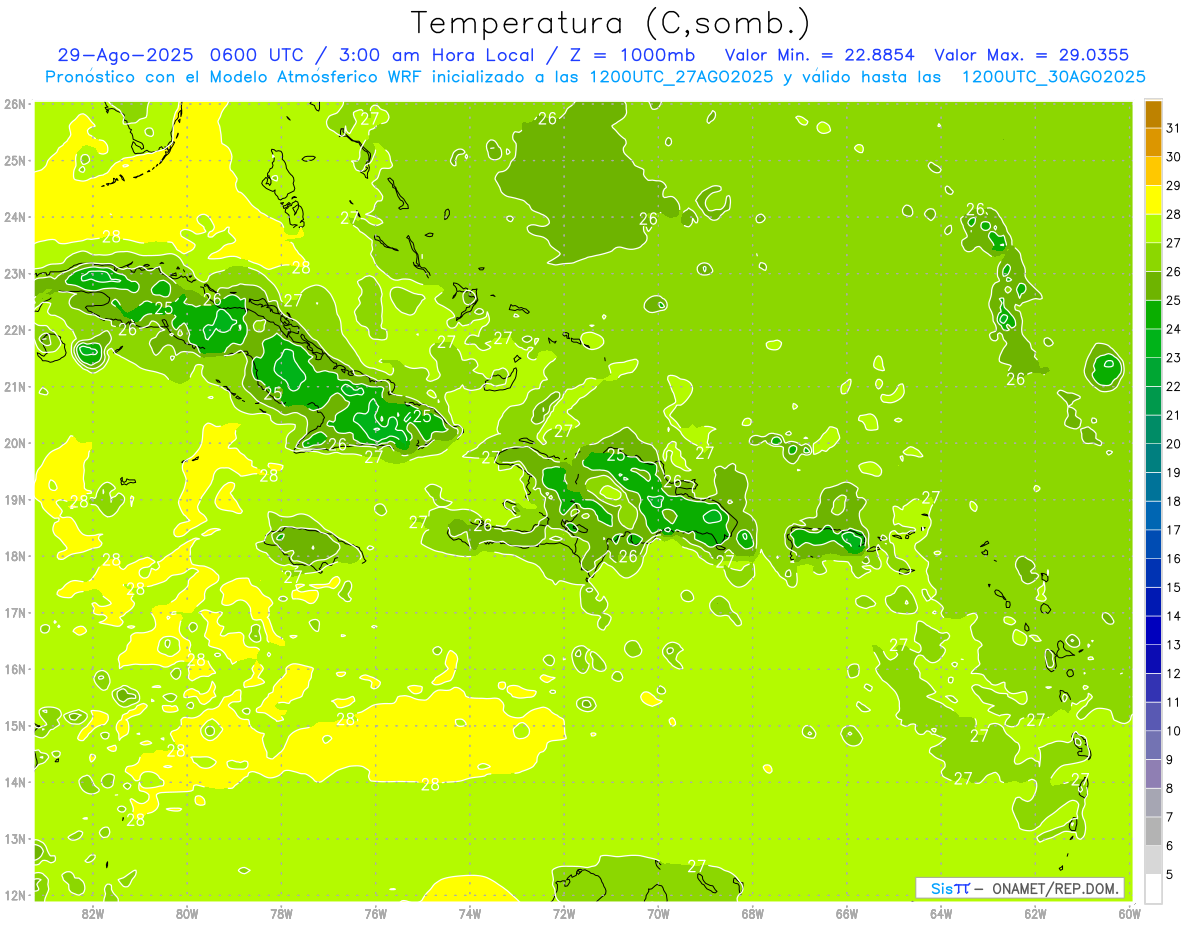1200x927 pixels.
Task: Click the "18N" latitude axis label
Action: tap(14, 556)
